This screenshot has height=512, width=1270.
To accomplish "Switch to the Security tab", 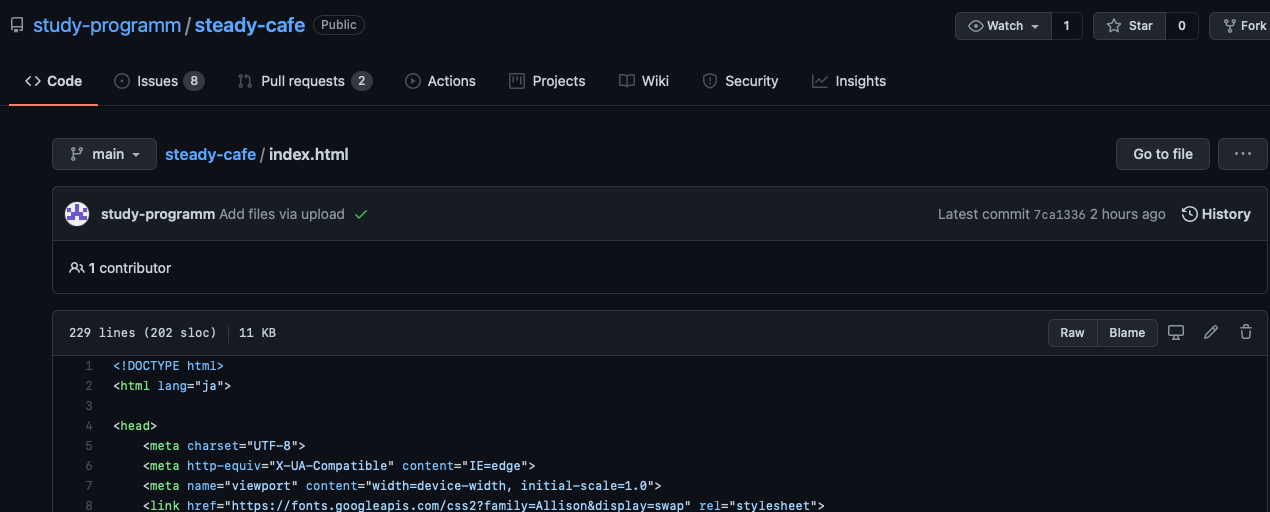I will 740,81.
